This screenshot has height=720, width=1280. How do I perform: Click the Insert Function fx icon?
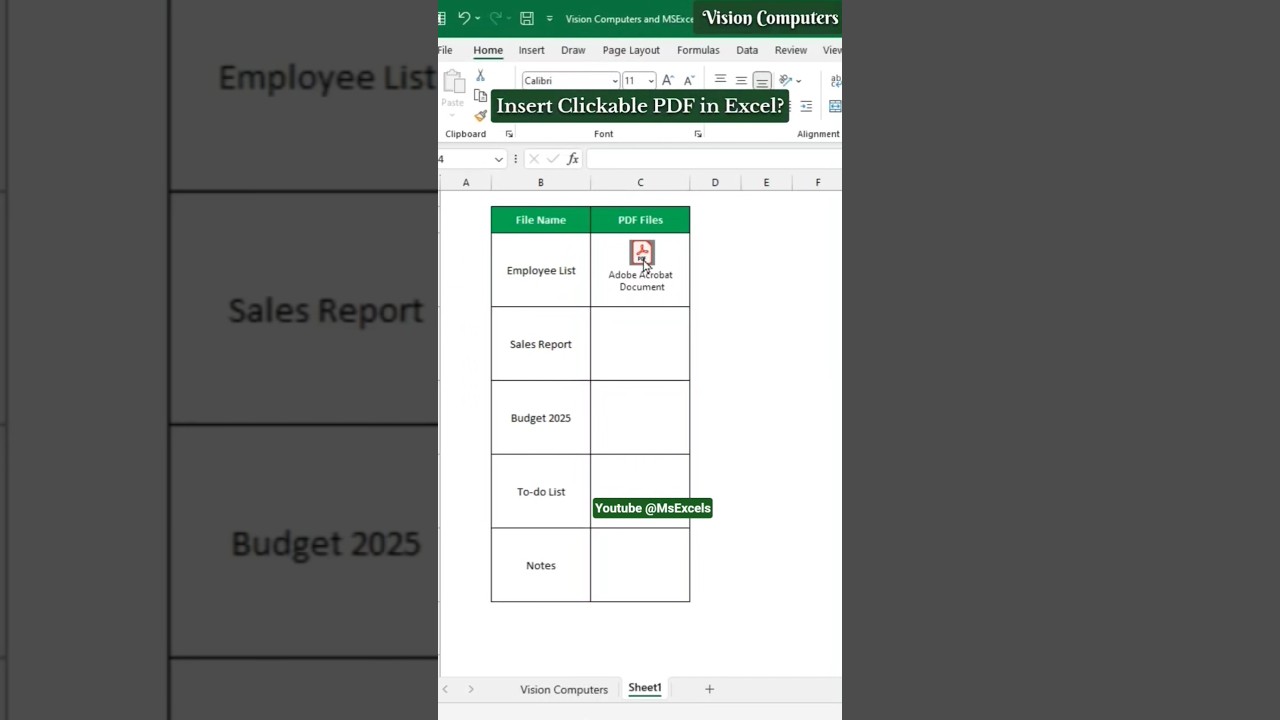pos(573,159)
